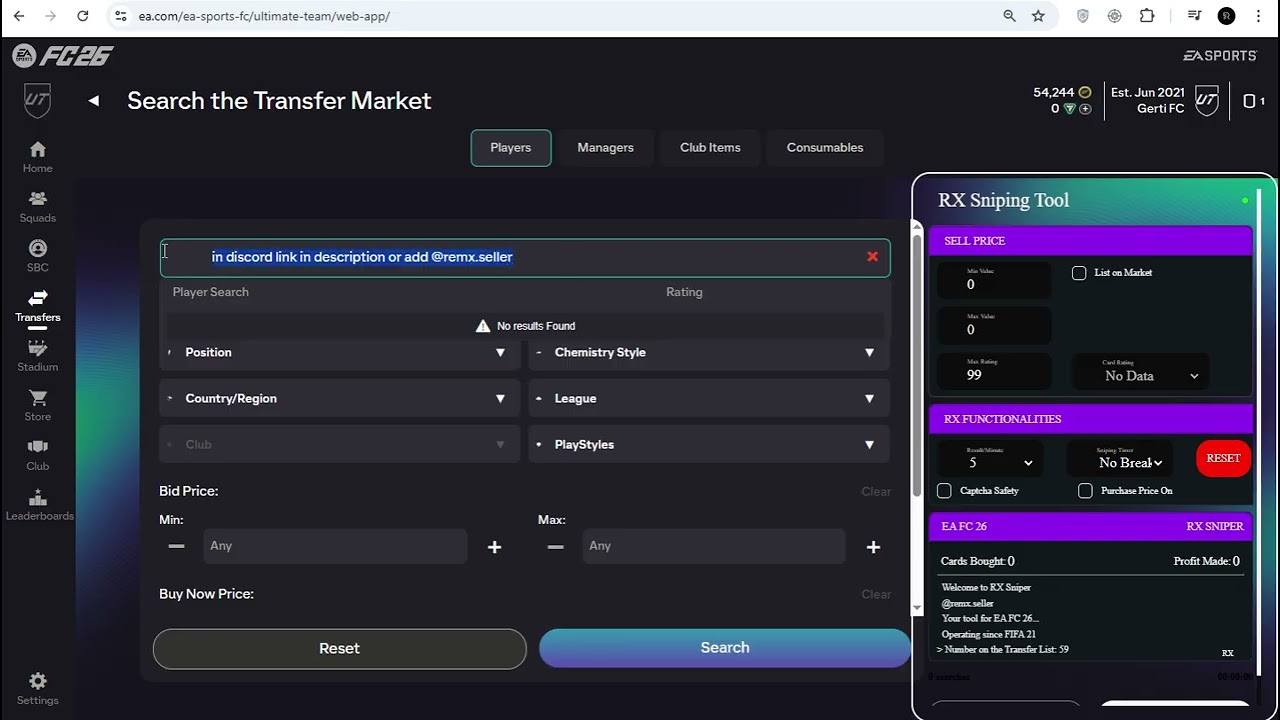Open the unassigned items counter icon
1280x720 pixels.
click(x=1254, y=101)
